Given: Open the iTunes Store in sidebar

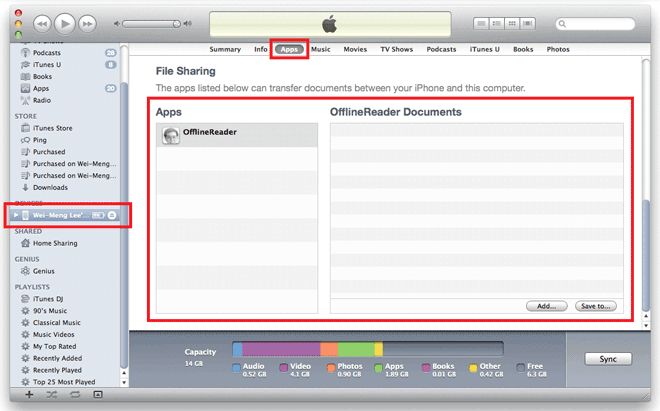Looking at the screenshot, I should 52,127.
